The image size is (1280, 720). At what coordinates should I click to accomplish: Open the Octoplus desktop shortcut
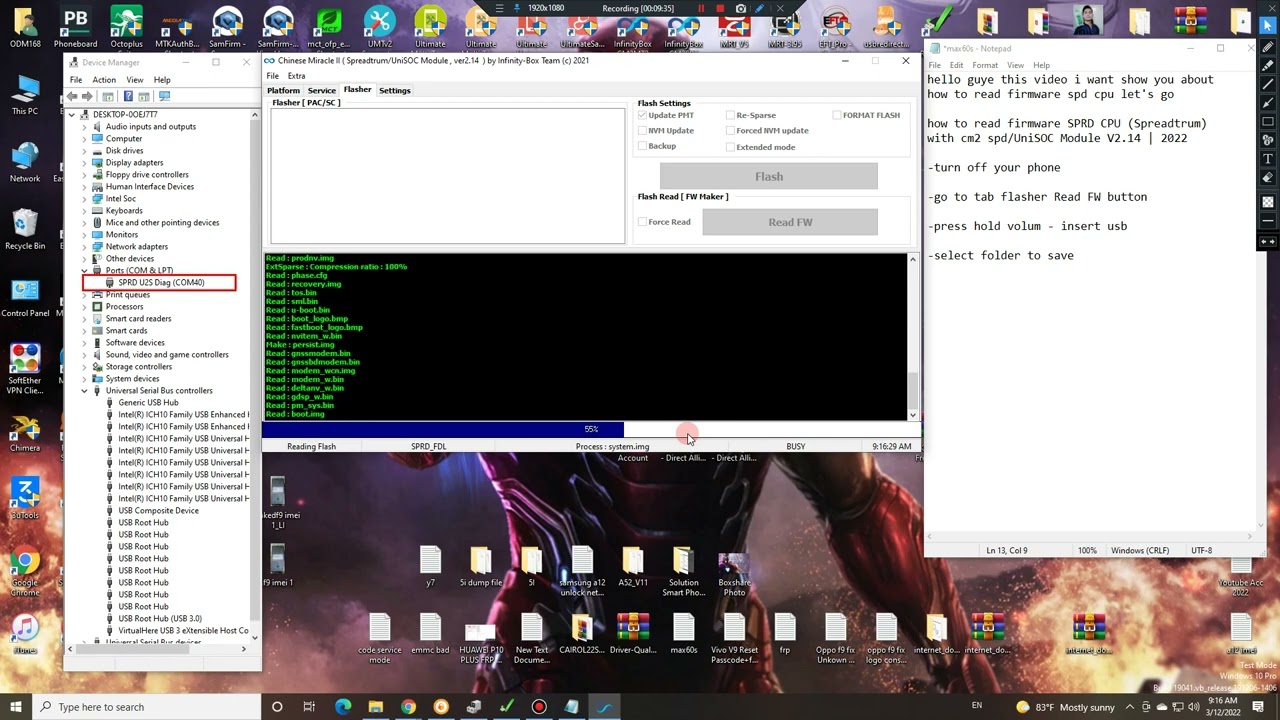[126, 27]
